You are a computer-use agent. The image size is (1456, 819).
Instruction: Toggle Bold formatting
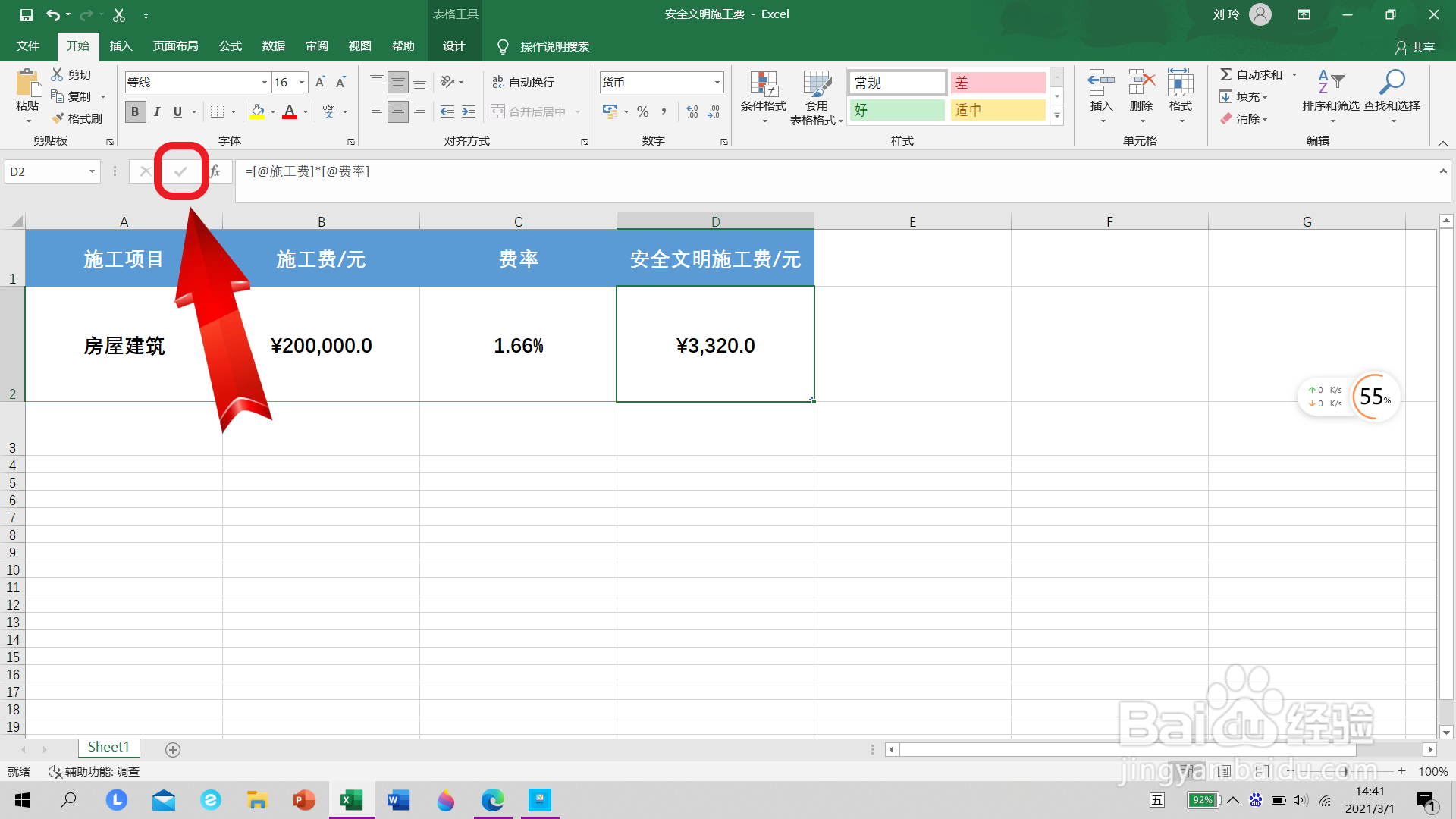(135, 111)
